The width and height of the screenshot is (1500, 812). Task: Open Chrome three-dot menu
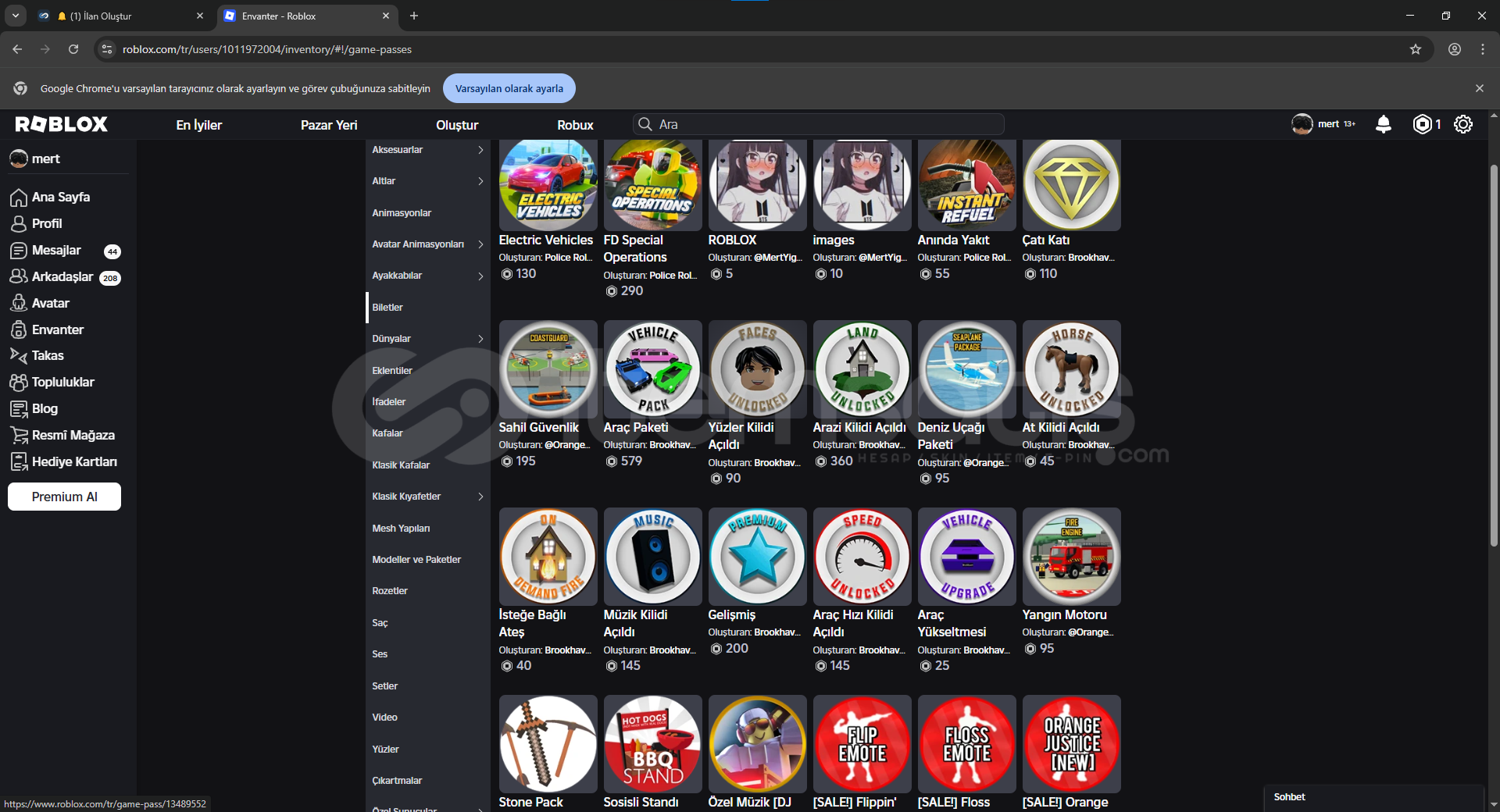click(x=1483, y=49)
